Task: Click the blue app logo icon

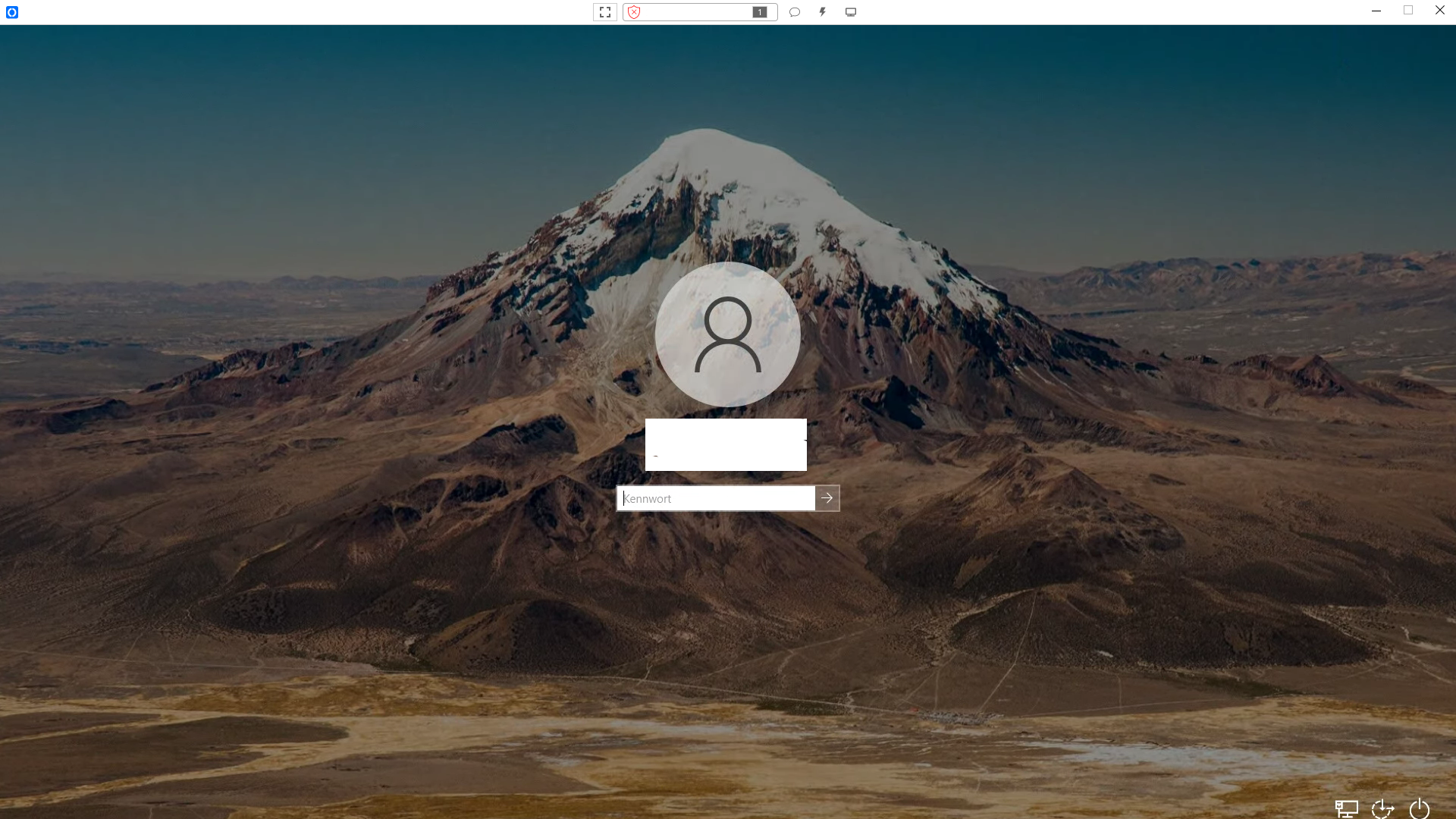Action: coord(11,12)
